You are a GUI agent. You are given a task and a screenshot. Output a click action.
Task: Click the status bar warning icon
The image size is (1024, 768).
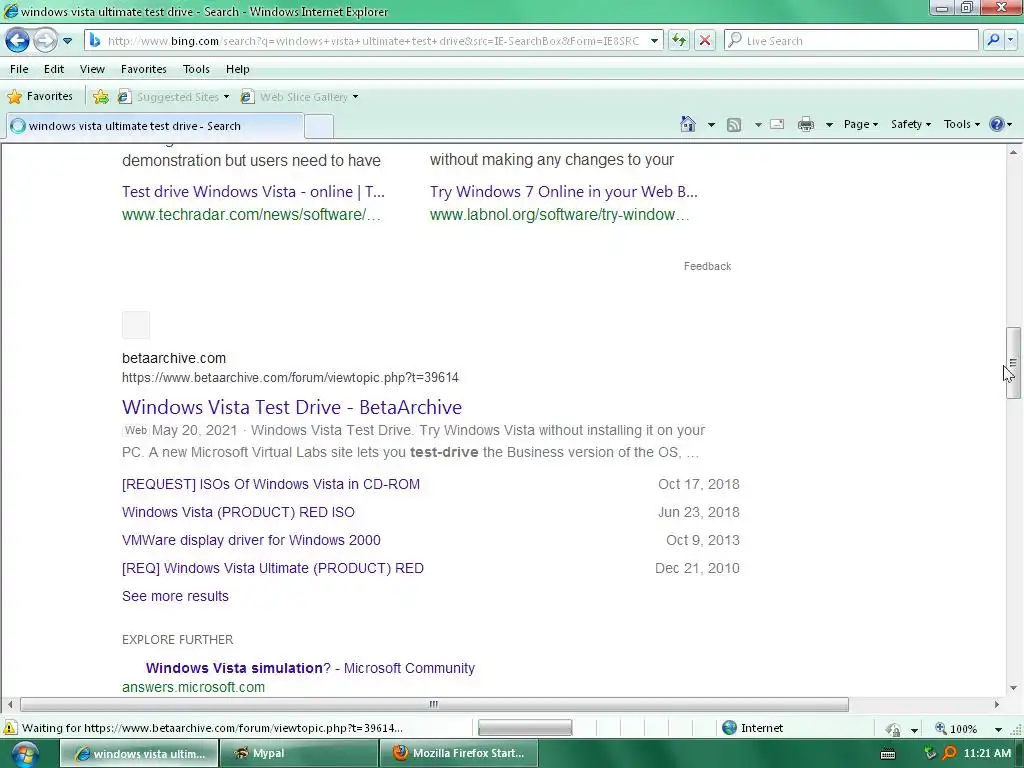point(10,728)
